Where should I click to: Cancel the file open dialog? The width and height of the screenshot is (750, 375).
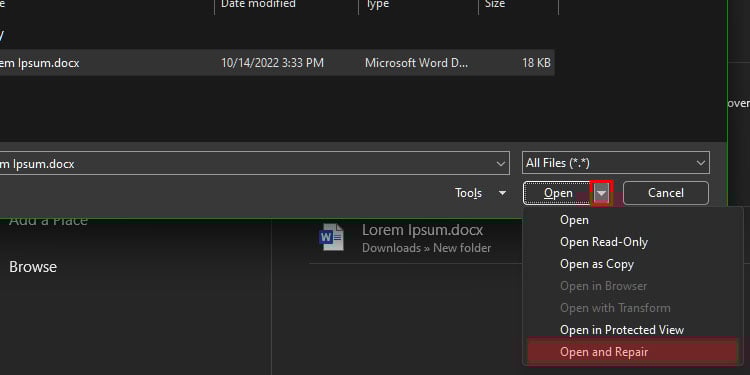[x=665, y=193]
